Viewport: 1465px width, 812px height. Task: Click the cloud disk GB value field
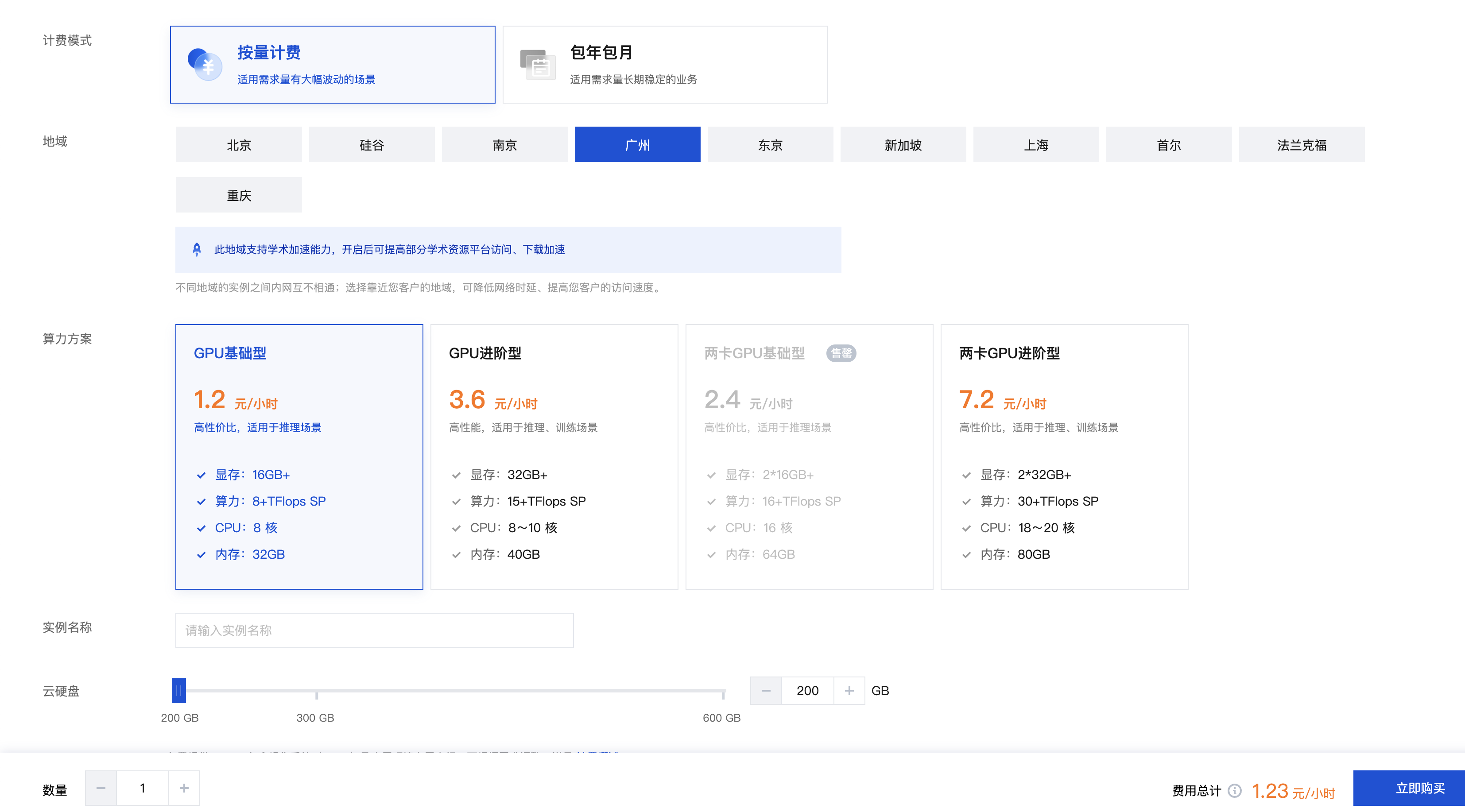point(808,690)
